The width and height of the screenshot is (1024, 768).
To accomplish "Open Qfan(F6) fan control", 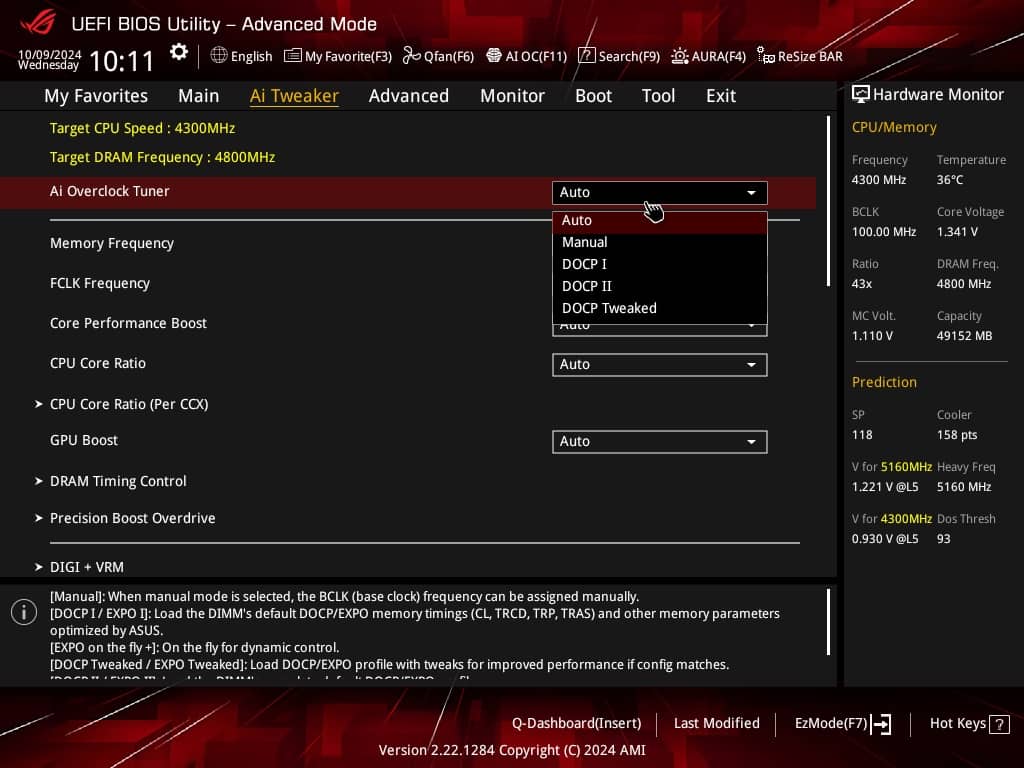I will pyautogui.click(x=438, y=56).
